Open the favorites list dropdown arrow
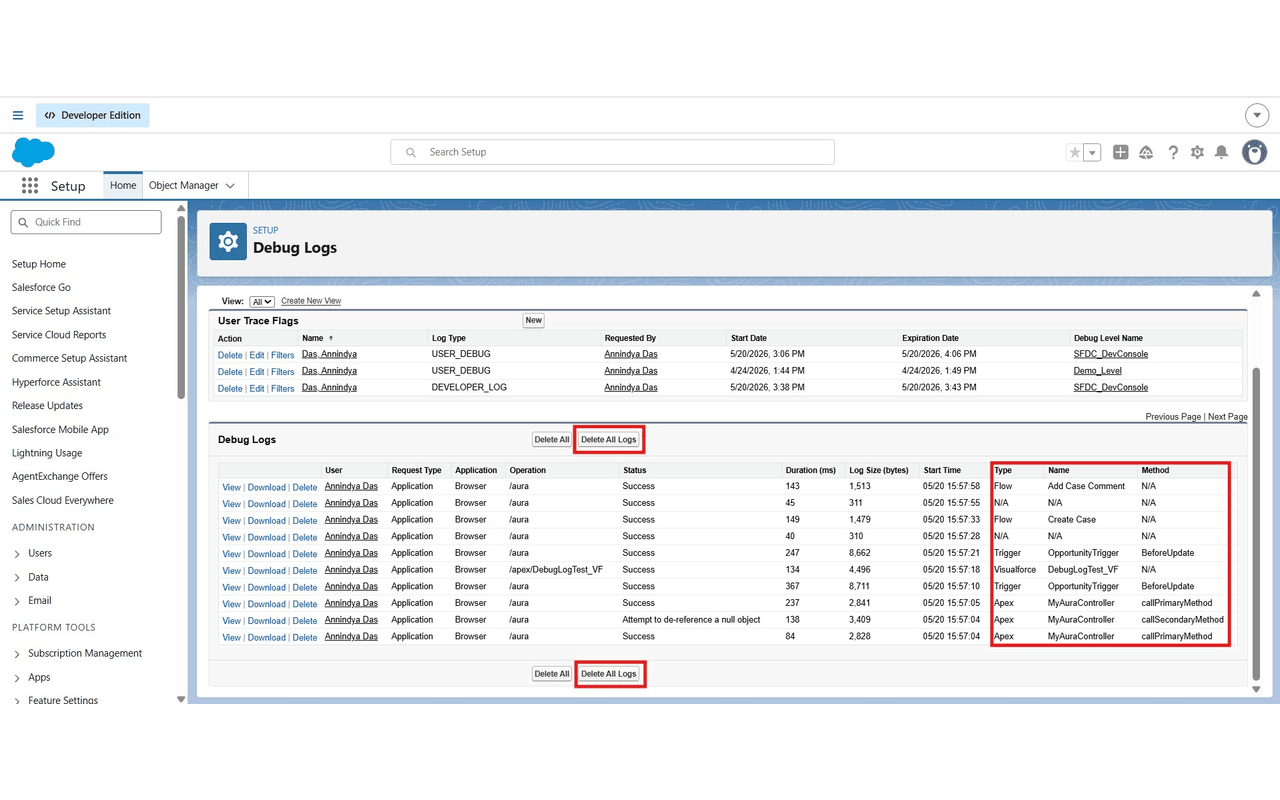The height and width of the screenshot is (800, 1280). [x=1093, y=152]
